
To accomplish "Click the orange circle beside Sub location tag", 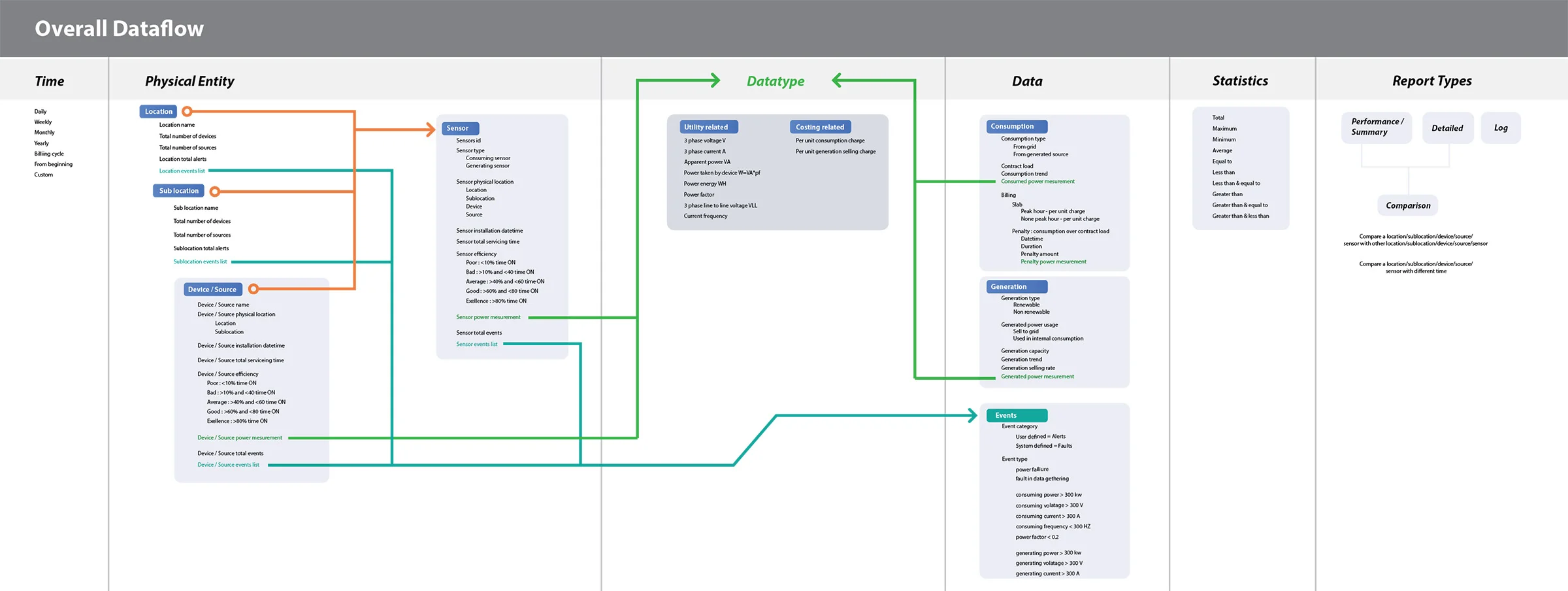I will (214, 192).
